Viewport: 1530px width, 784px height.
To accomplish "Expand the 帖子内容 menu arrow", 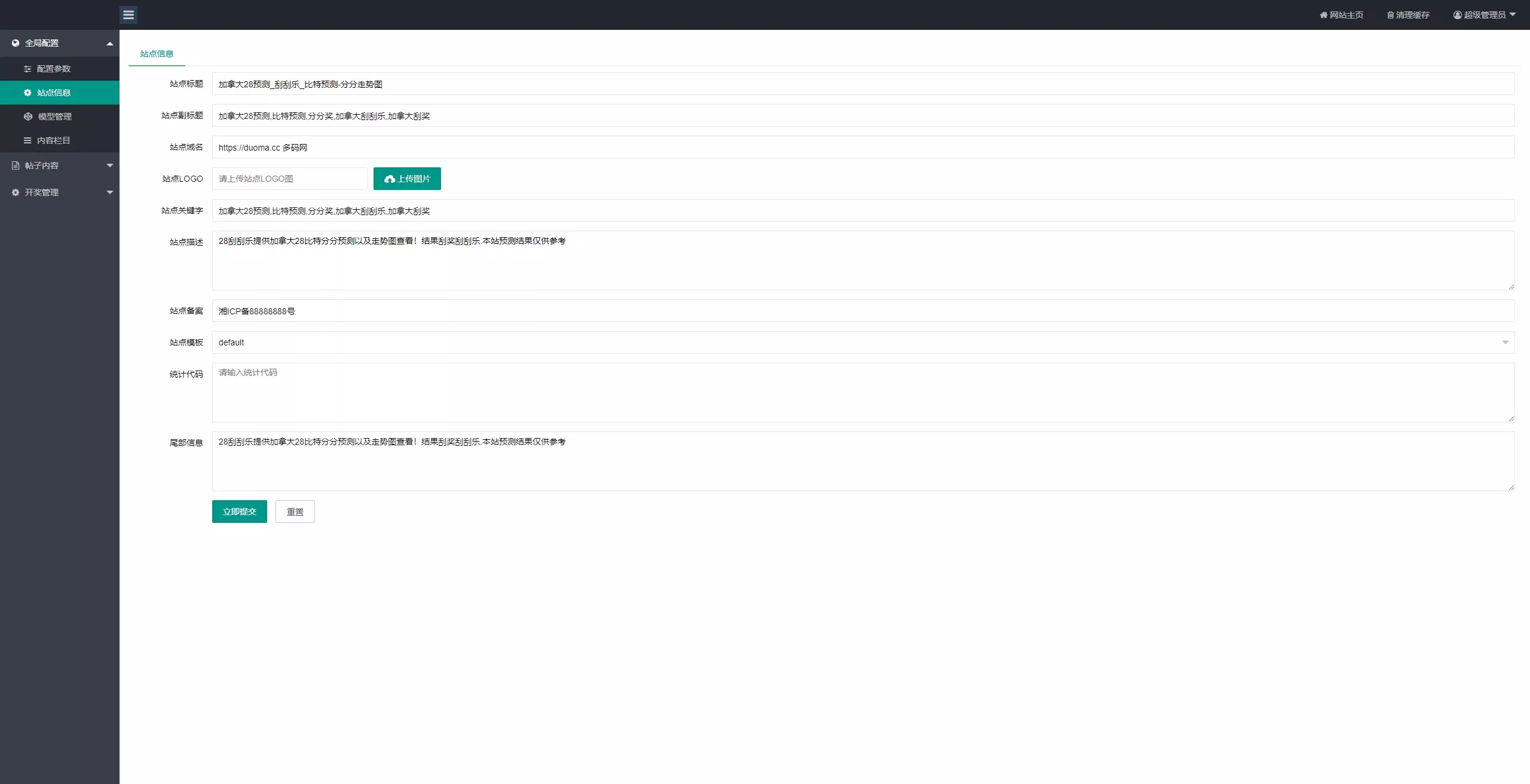I will point(110,166).
